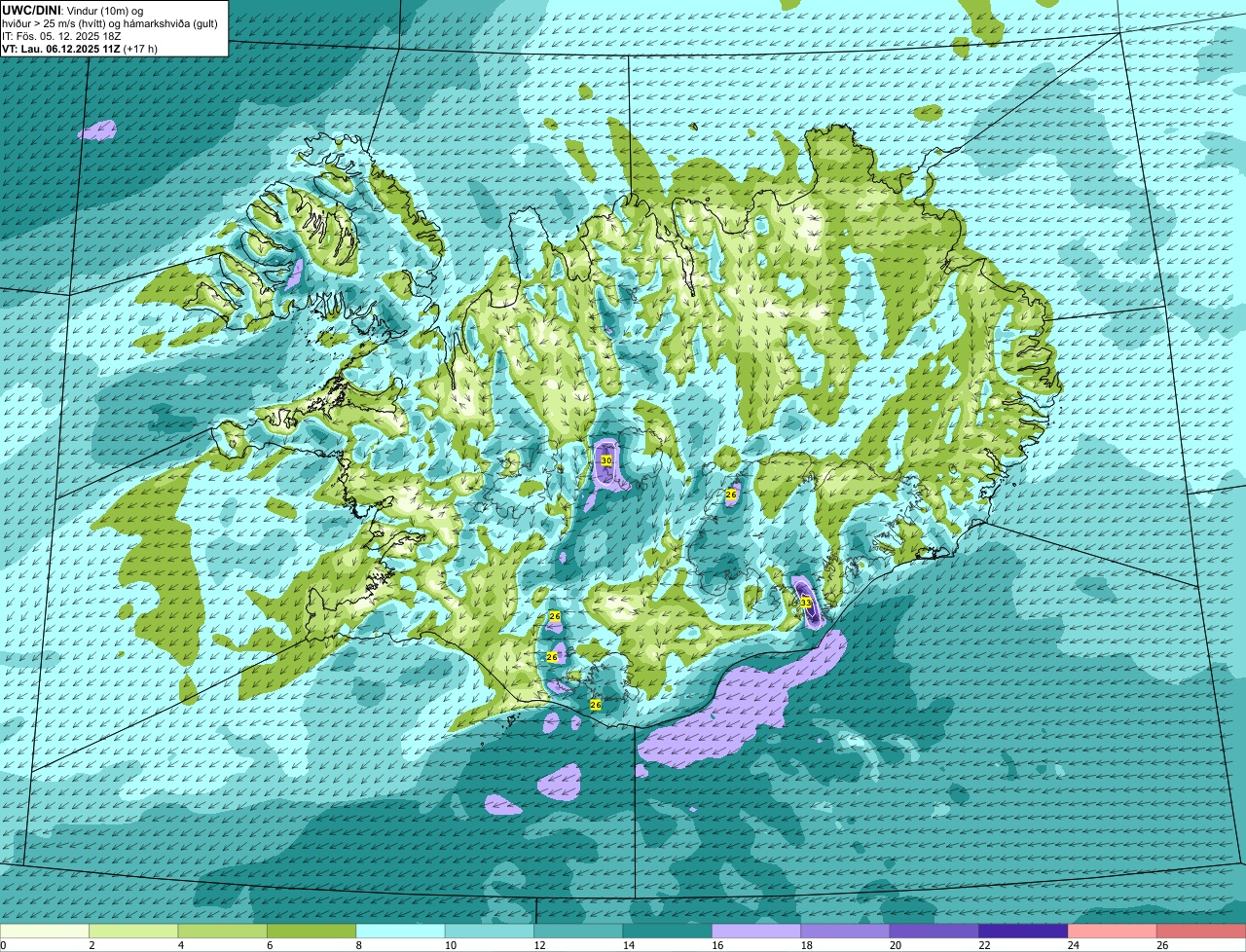Screen dimensions: 1246x952
Task: Pick the 12–14 m/s teal legend swatch
Action: pos(578,932)
